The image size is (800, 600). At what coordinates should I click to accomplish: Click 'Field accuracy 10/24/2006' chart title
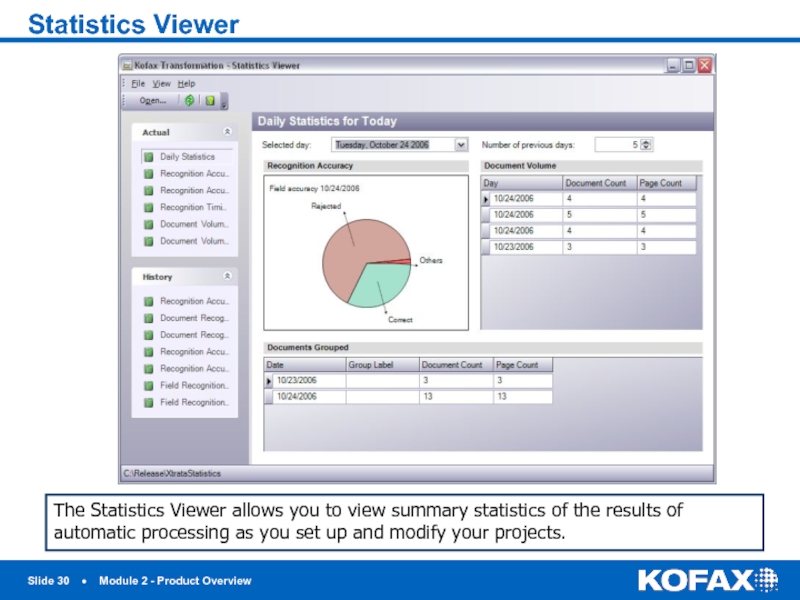314,188
